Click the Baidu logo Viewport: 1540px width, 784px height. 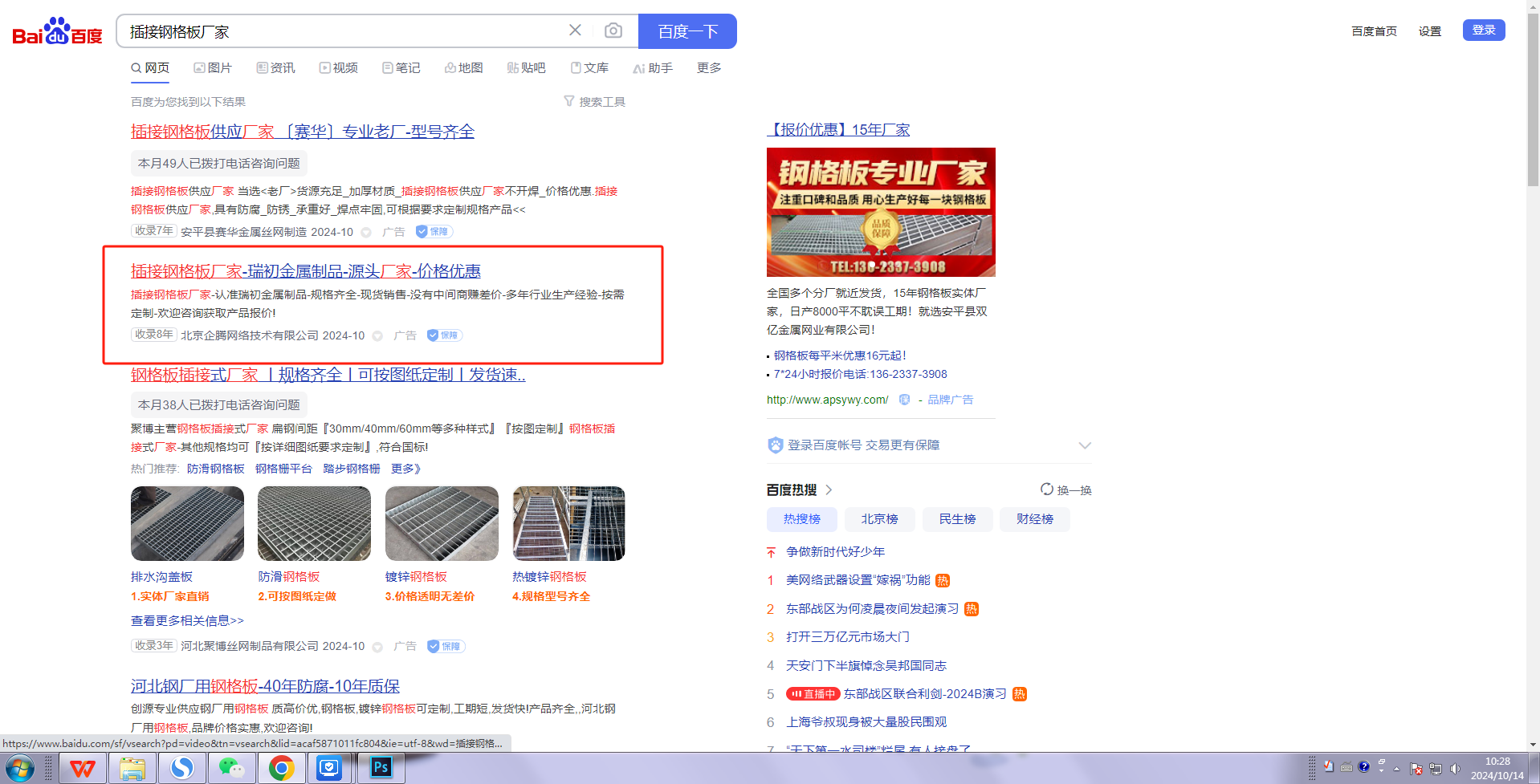(x=57, y=32)
